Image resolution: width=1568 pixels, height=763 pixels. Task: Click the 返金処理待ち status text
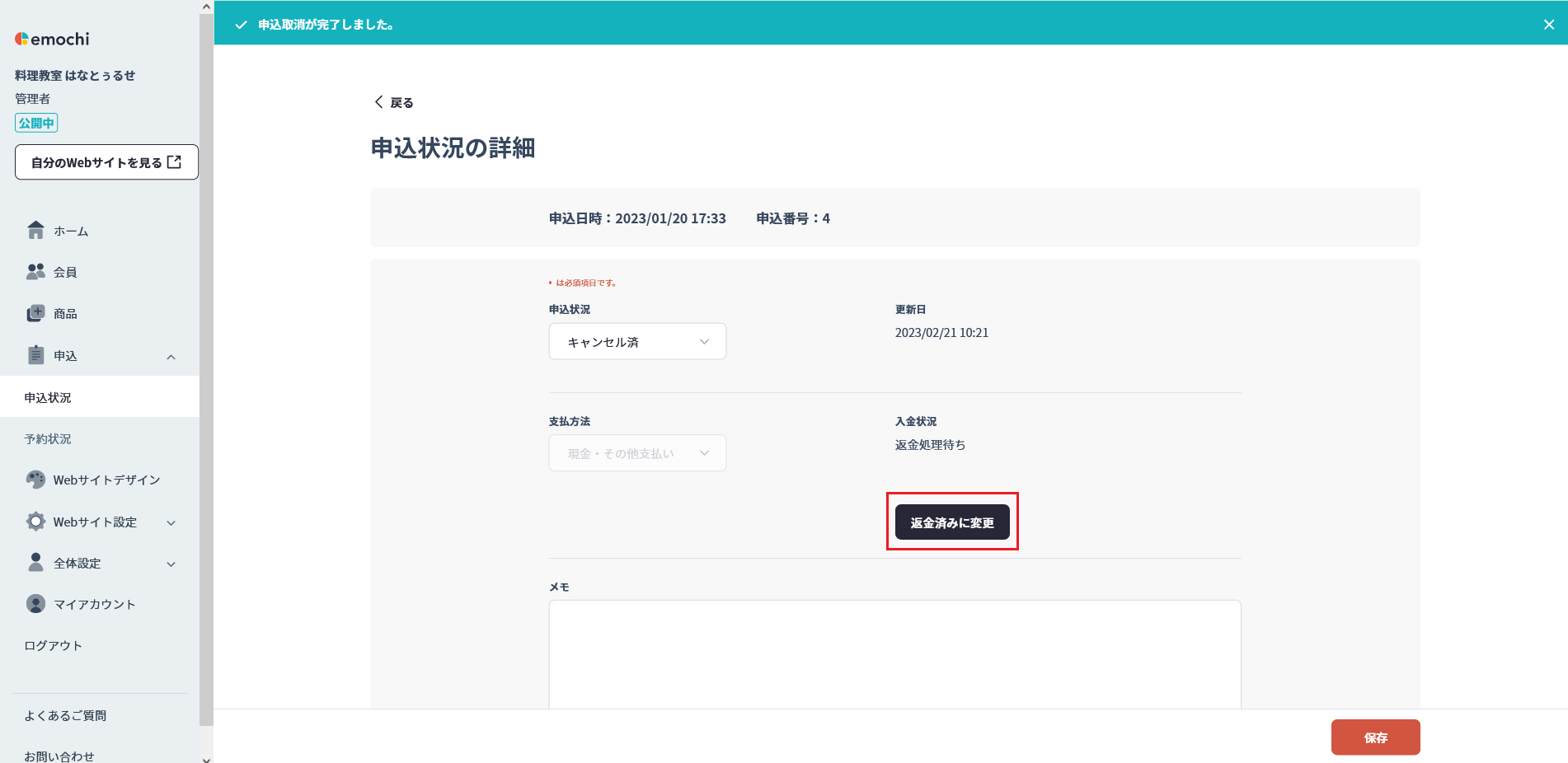(930, 445)
